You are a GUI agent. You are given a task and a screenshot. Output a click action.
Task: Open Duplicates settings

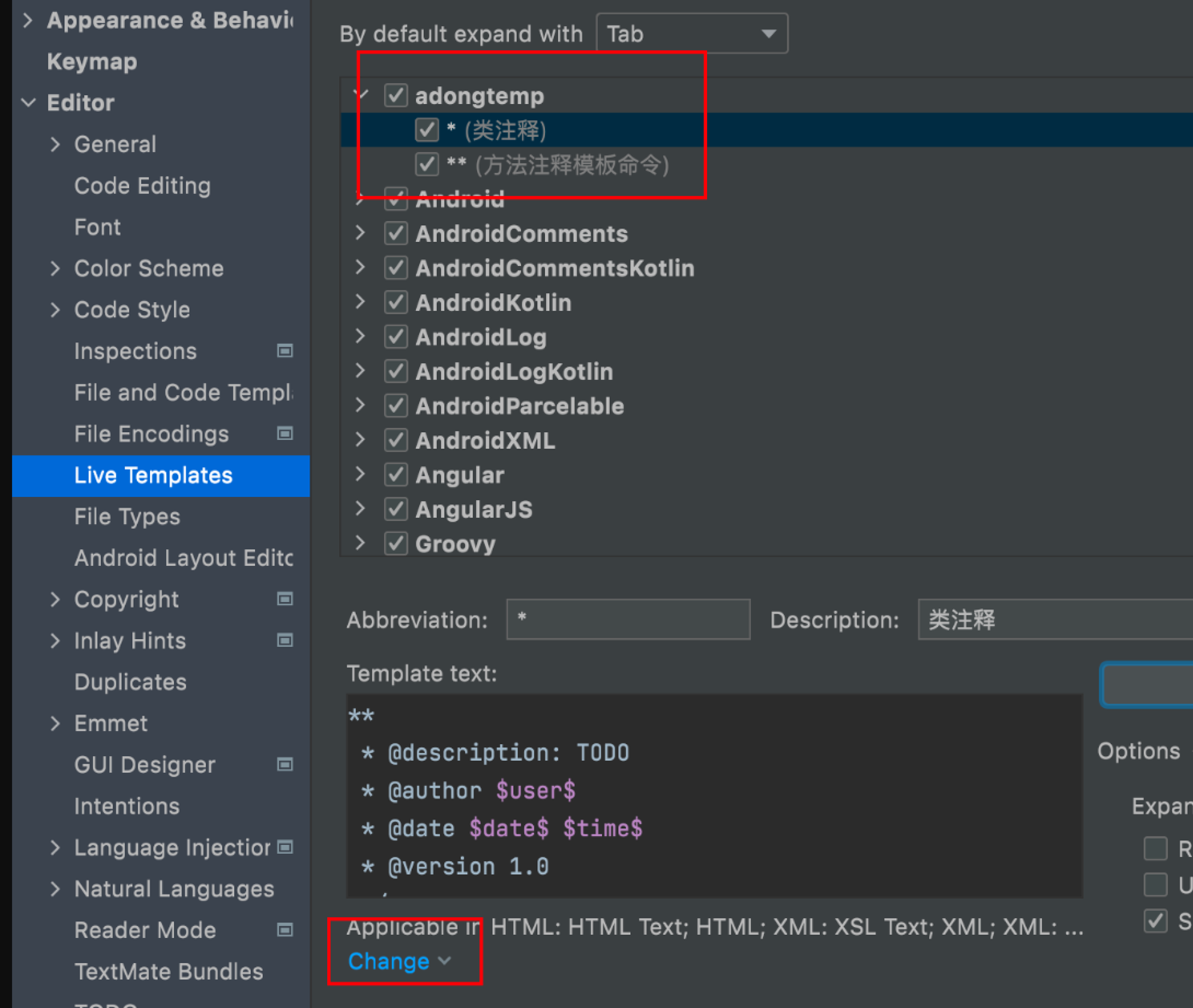[x=130, y=682]
